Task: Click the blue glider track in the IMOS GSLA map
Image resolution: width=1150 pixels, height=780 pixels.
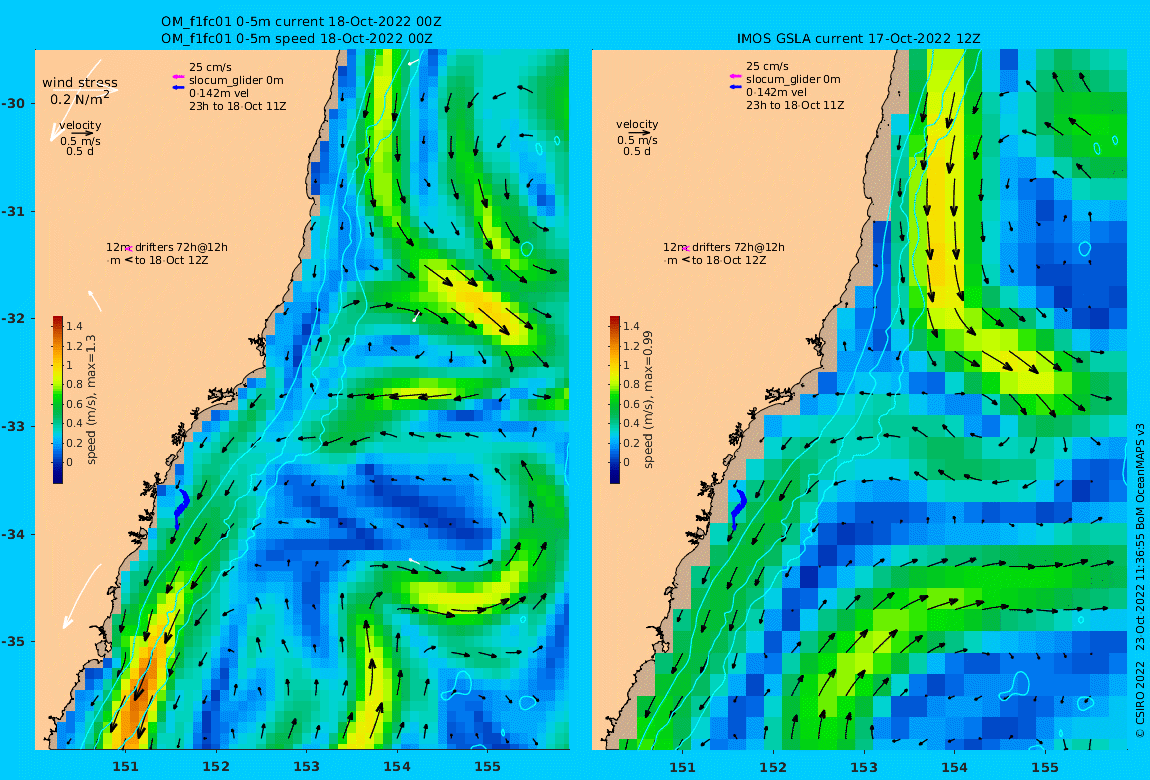Action: pyautogui.click(x=737, y=509)
